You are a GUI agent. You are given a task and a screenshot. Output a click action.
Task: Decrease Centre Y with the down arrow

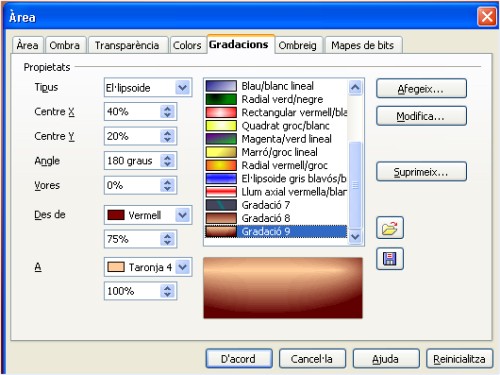click(167, 140)
